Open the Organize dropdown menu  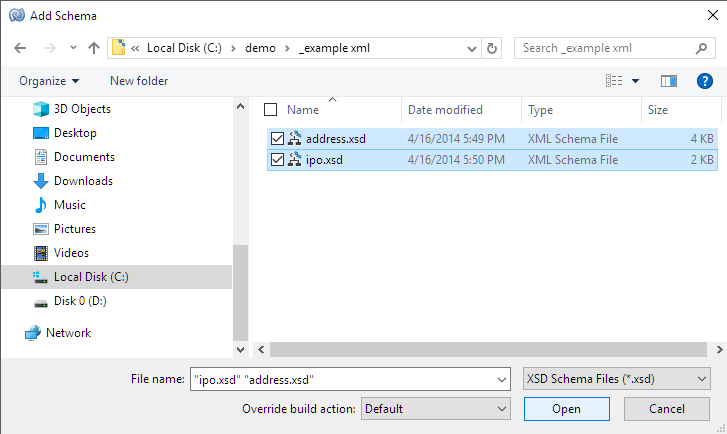click(48, 81)
